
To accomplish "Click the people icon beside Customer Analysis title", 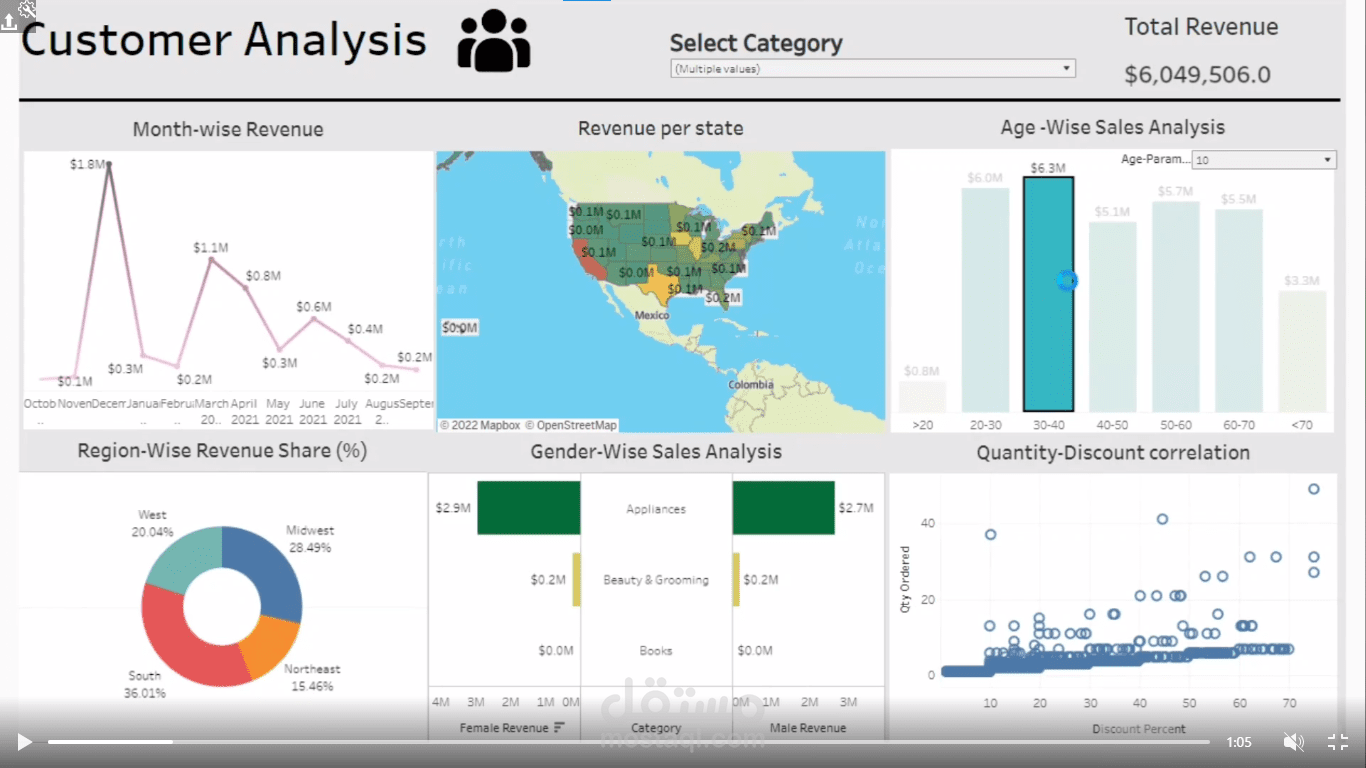I will tap(492, 40).
